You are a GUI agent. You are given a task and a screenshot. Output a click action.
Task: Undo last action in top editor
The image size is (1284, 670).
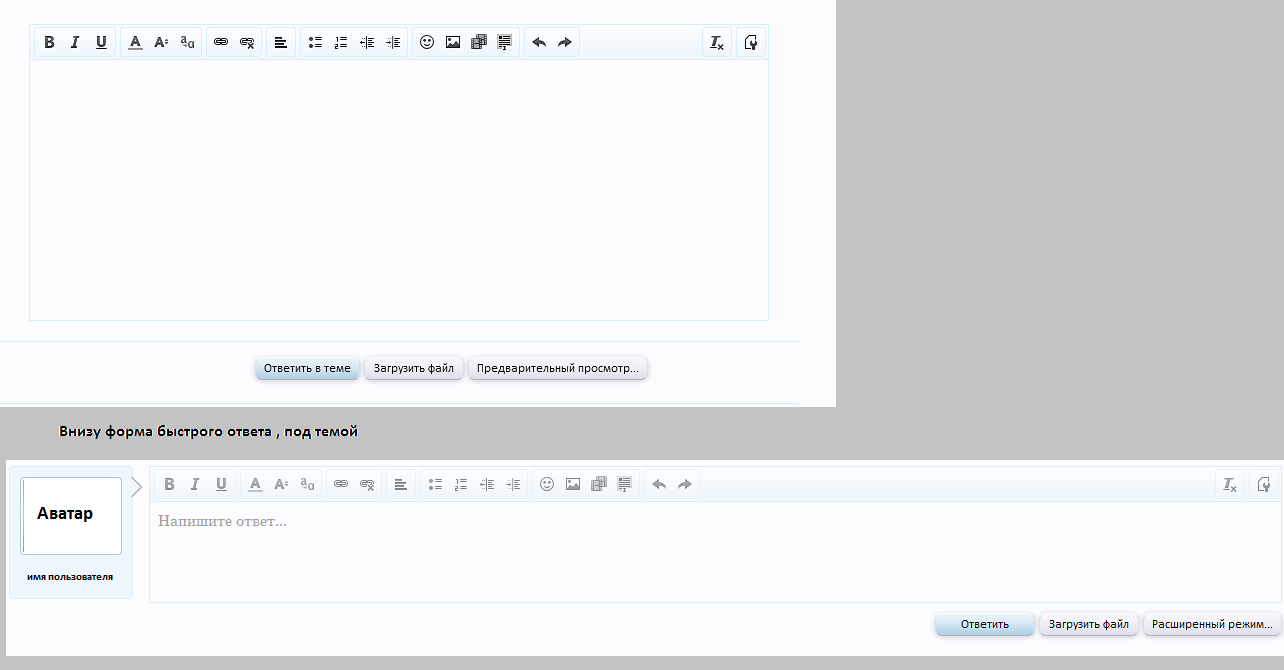(x=539, y=42)
